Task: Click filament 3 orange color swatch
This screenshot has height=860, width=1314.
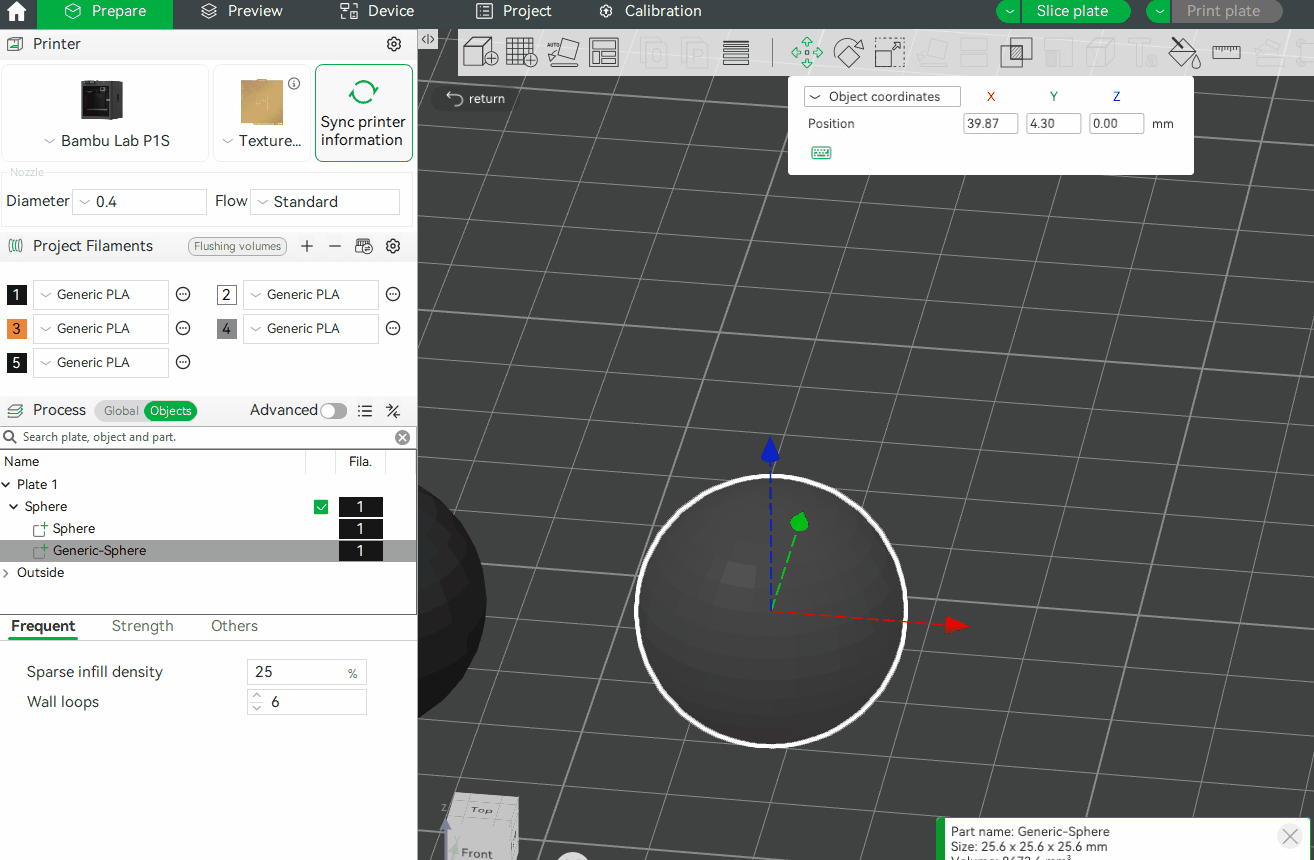Action: [x=17, y=328]
